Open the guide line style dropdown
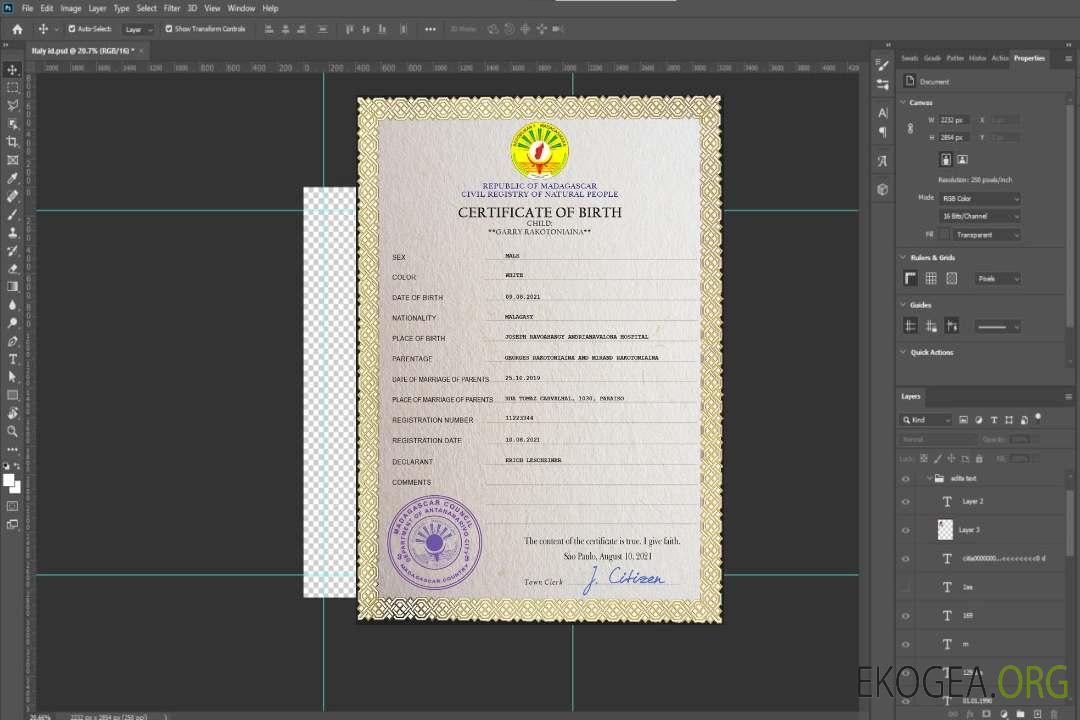The width and height of the screenshot is (1080, 720). pyautogui.click(x=998, y=327)
